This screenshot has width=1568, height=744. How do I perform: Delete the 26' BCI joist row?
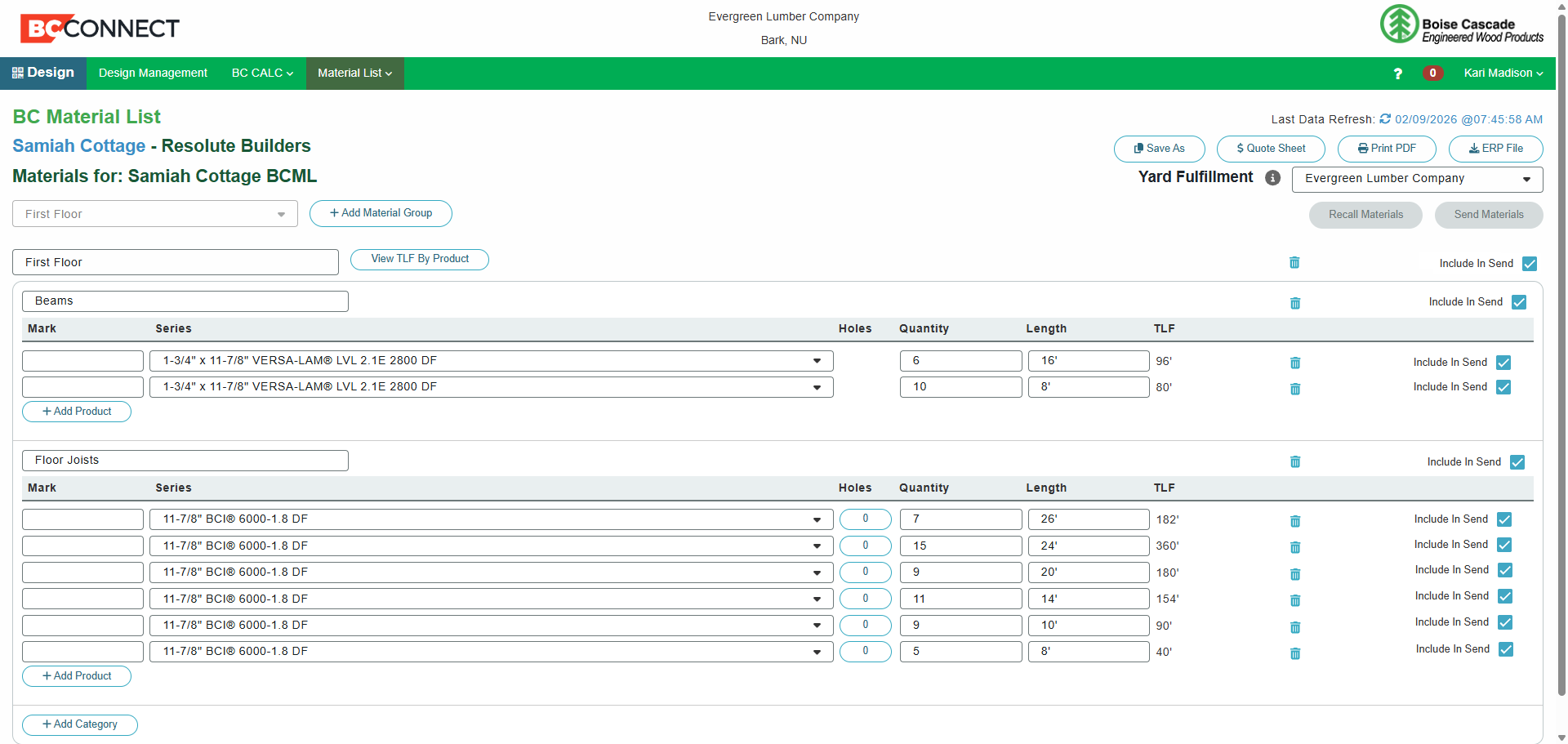point(1295,521)
